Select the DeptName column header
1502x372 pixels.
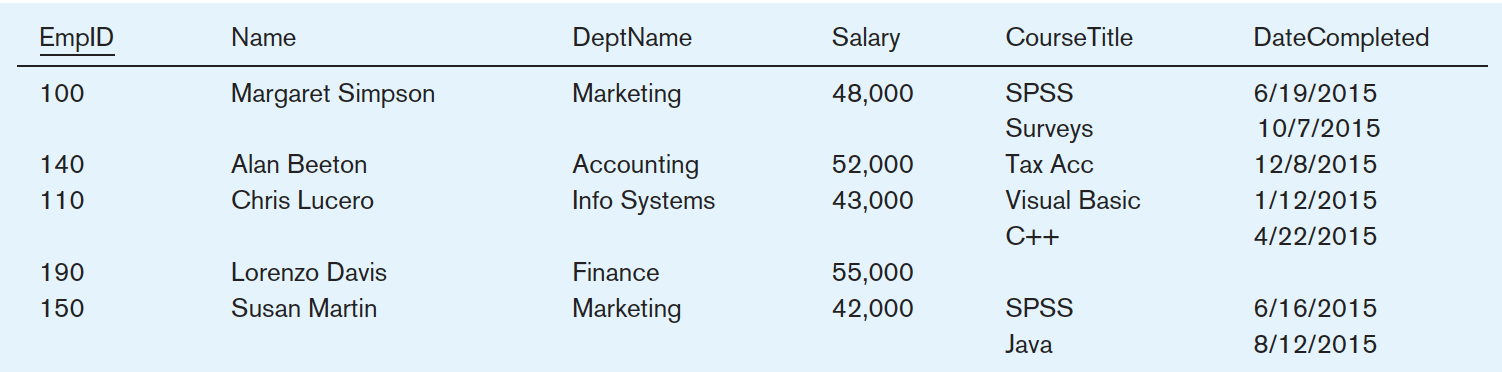632,39
